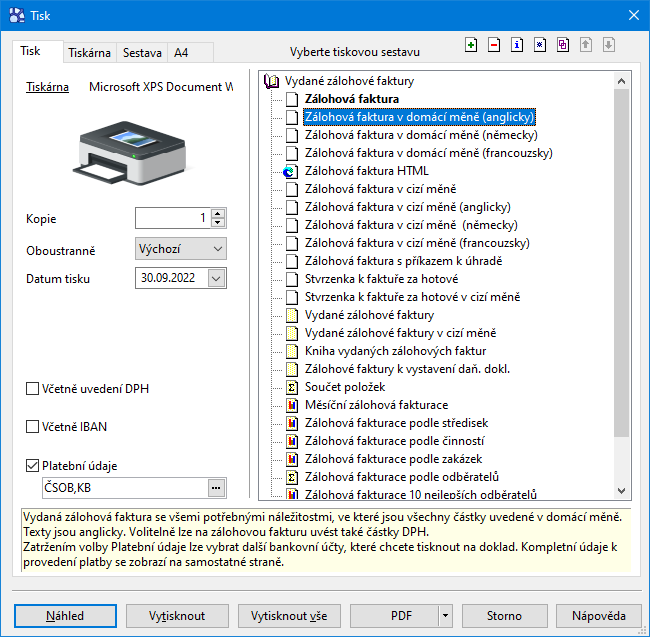Open the blue info properties icon

[x=517, y=45]
